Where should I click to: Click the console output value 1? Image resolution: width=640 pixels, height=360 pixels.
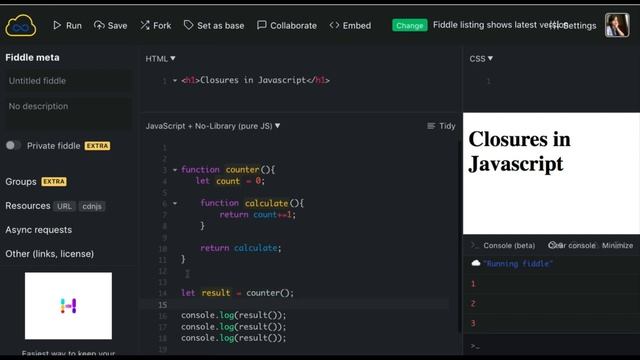473,284
